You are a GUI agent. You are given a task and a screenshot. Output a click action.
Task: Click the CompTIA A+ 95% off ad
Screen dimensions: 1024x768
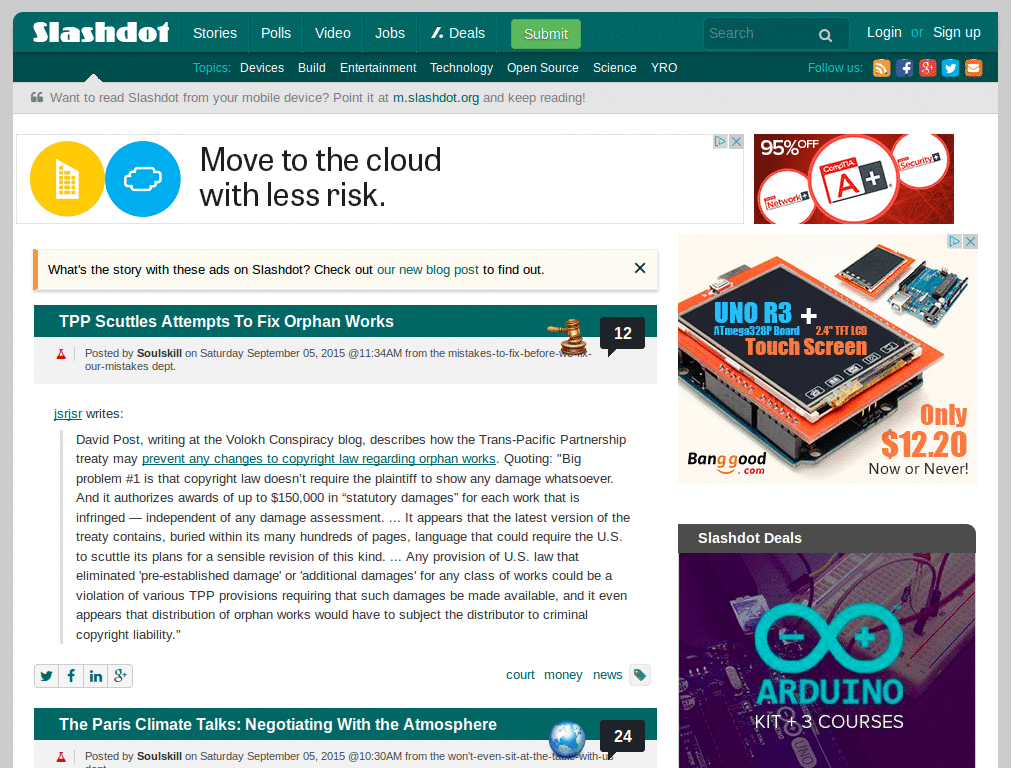tap(854, 179)
